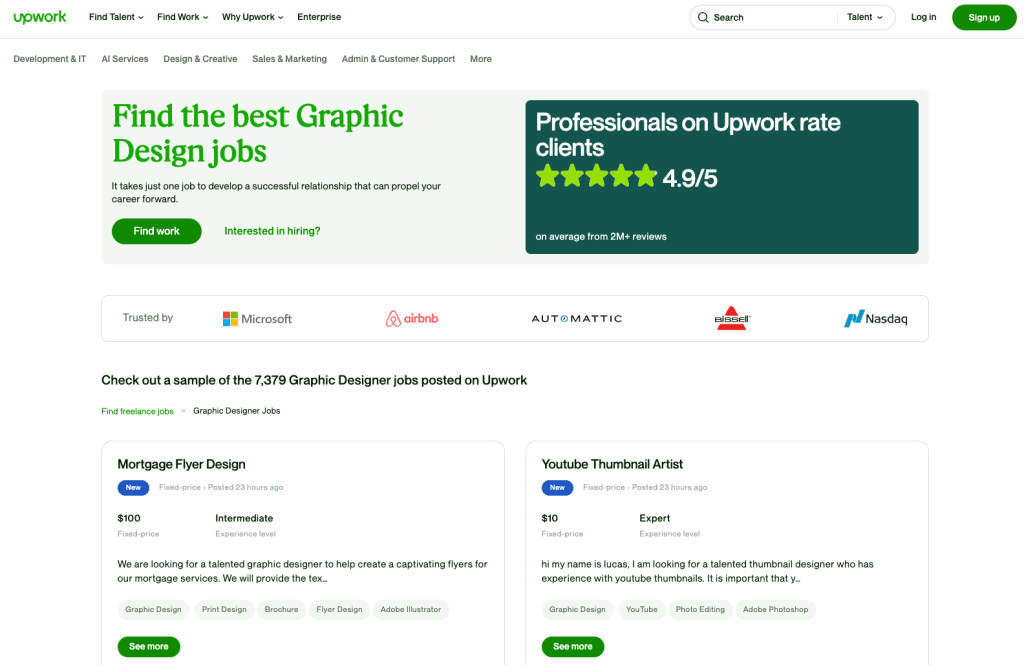Click the 4.9/5 rating text

[690, 178]
